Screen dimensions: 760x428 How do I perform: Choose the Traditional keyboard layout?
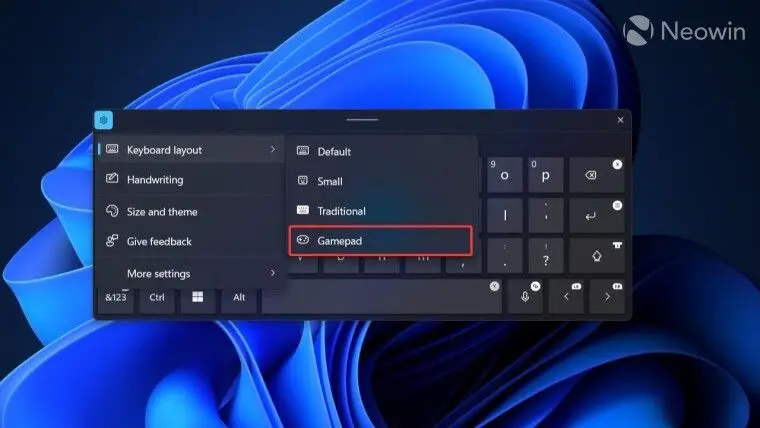tap(380, 211)
